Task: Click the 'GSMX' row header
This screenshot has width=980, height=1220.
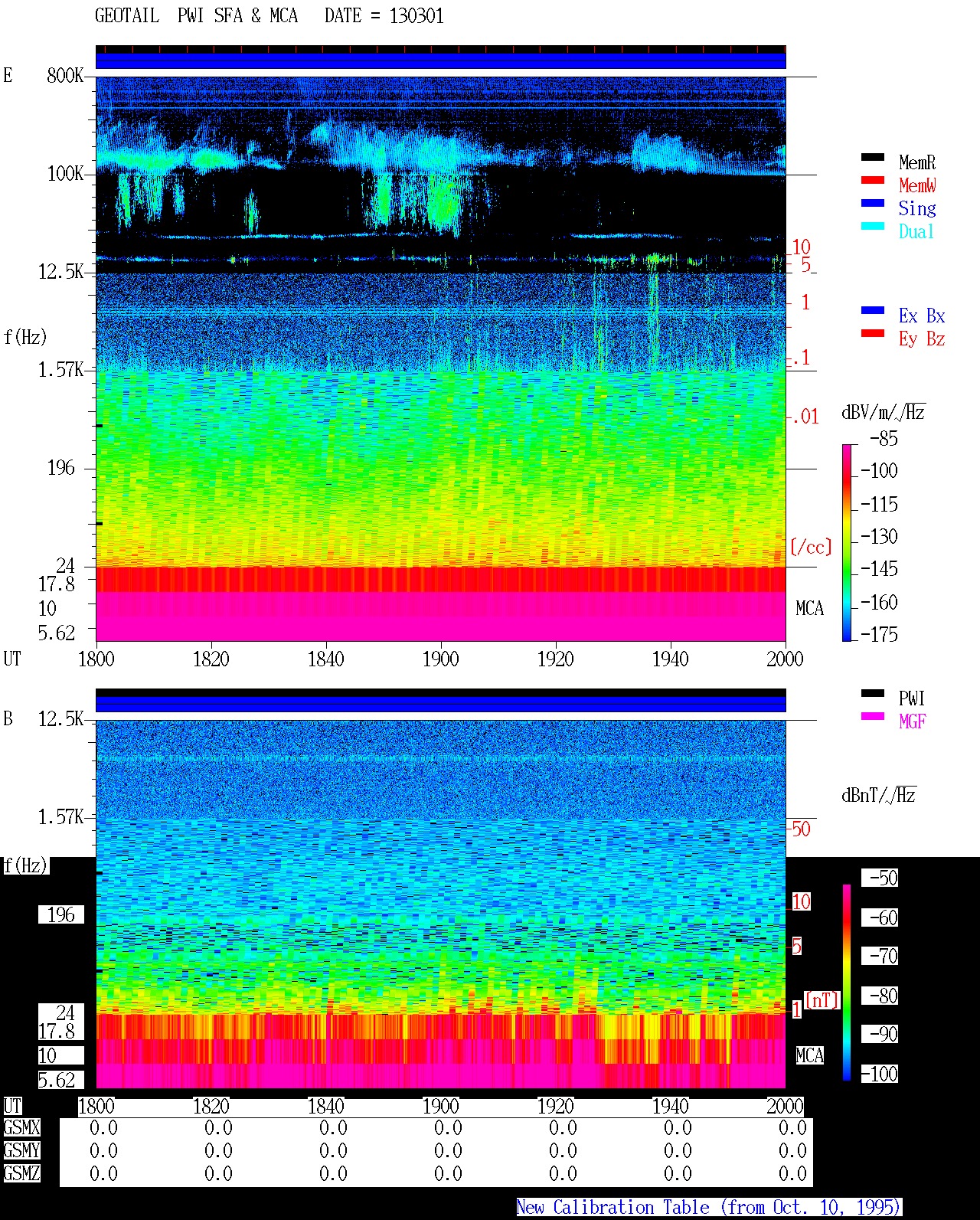Action: 21,1127
